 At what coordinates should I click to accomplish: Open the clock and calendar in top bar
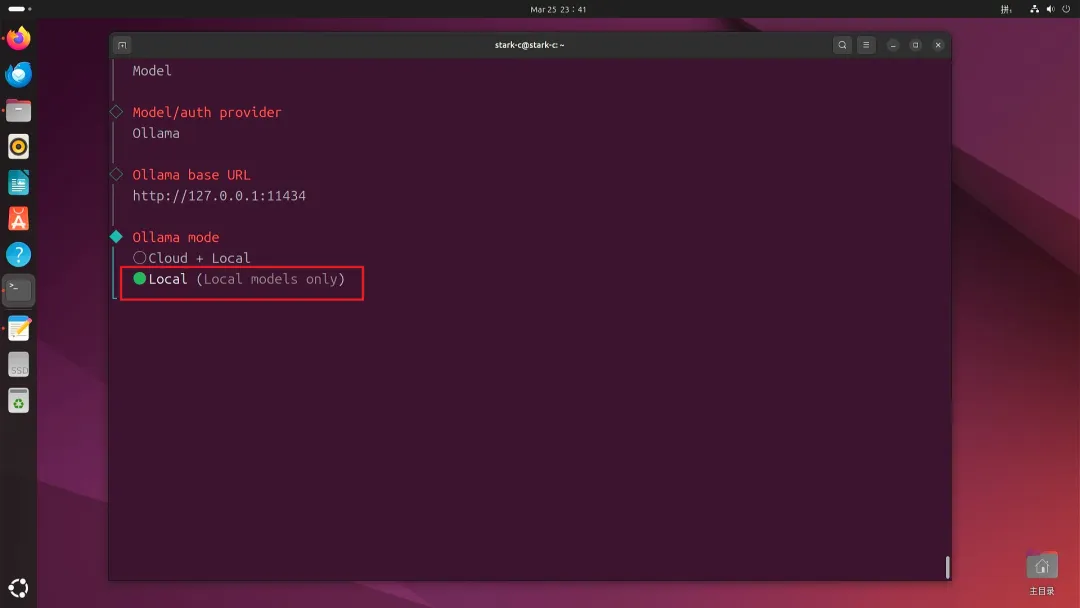coord(558,9)
